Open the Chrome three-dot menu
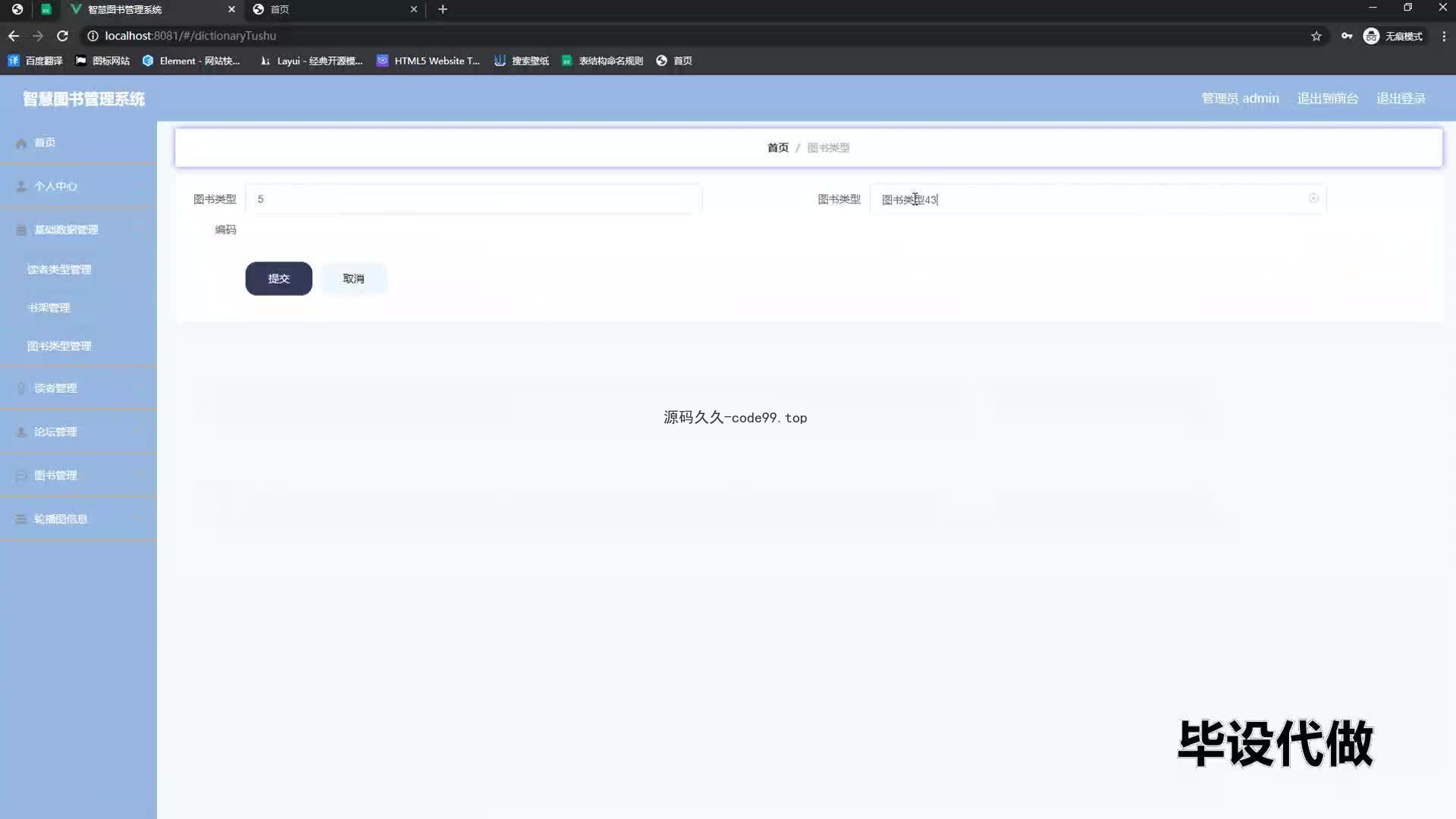 (1444, 36)
